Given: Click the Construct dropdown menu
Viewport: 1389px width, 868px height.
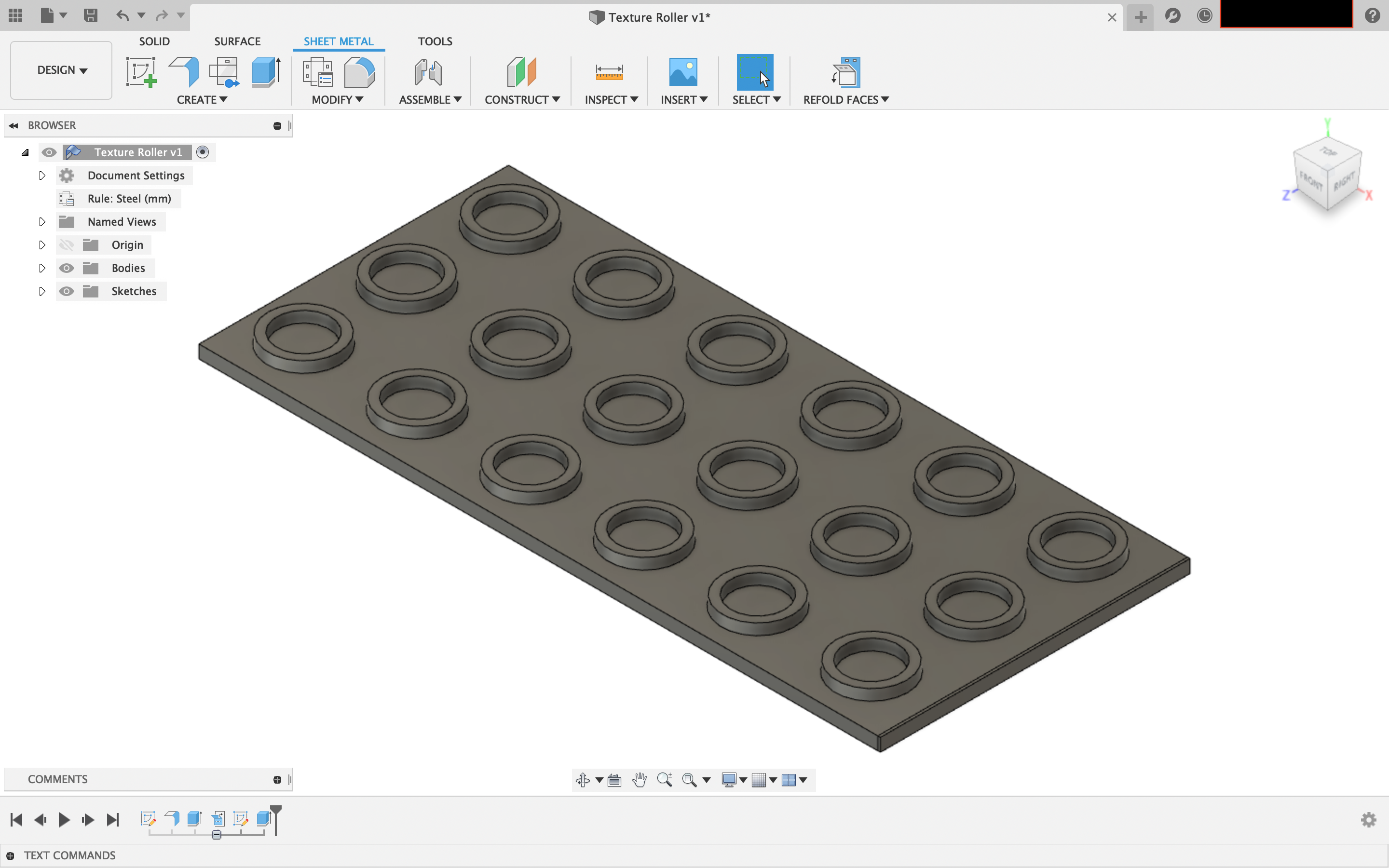Looking at the screenshot, I should (521, 99).
